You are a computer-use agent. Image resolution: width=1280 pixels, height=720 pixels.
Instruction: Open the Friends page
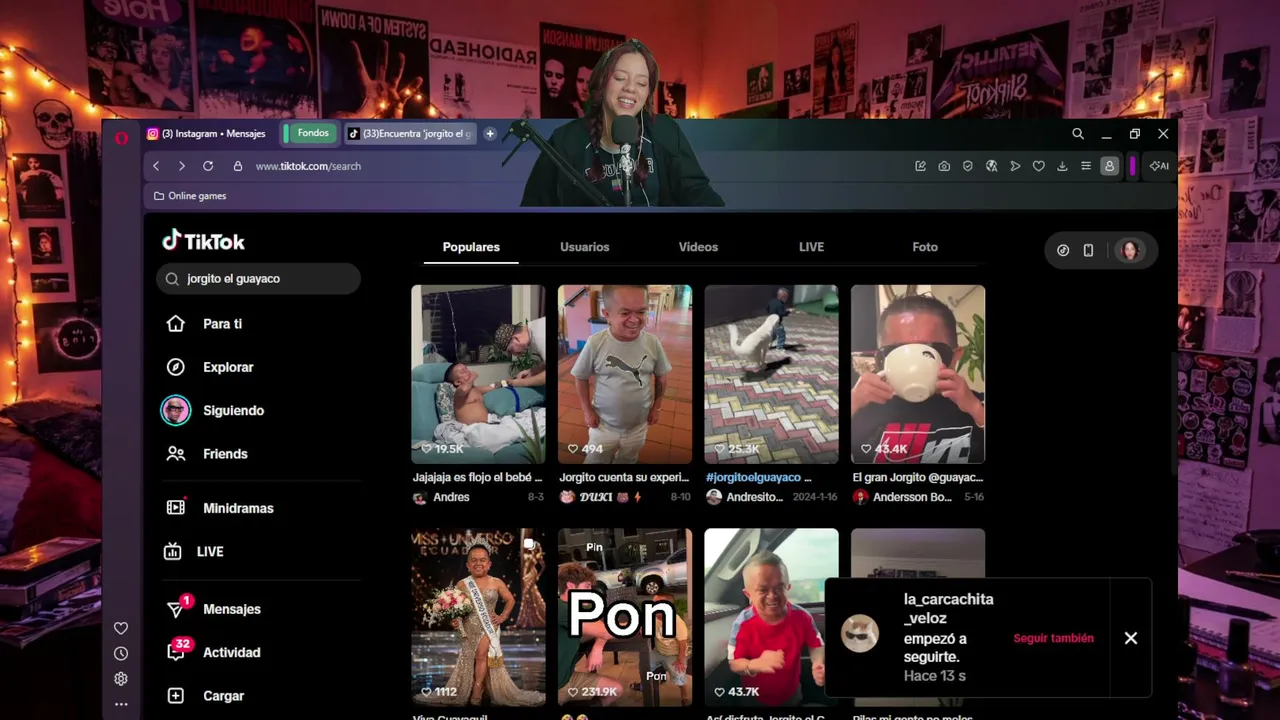(x=206, y=454)
